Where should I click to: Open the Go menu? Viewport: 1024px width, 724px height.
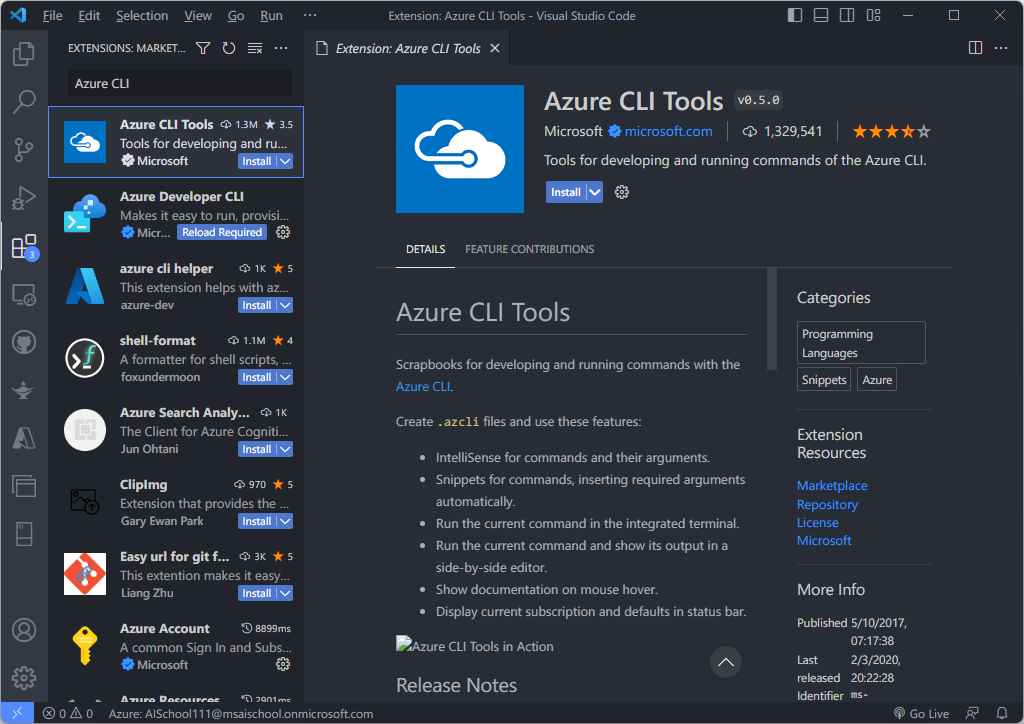236,16
